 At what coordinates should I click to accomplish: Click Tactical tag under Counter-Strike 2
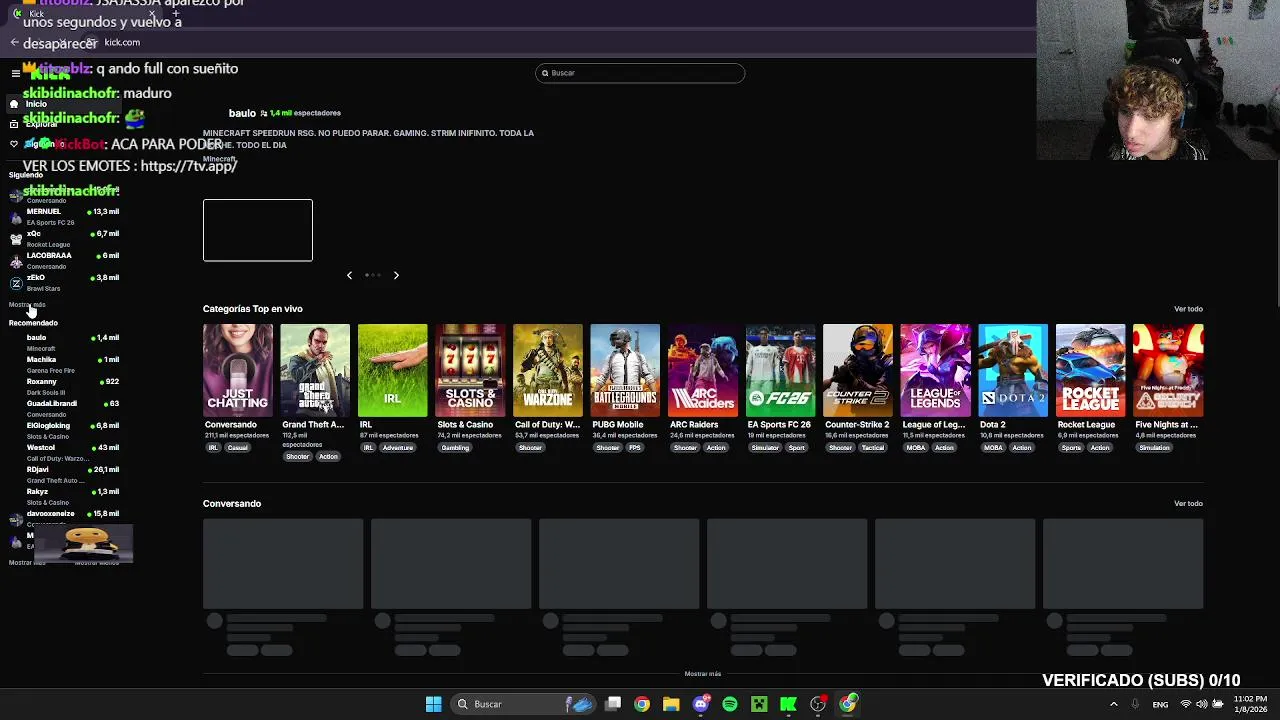[x=873, y=448]
